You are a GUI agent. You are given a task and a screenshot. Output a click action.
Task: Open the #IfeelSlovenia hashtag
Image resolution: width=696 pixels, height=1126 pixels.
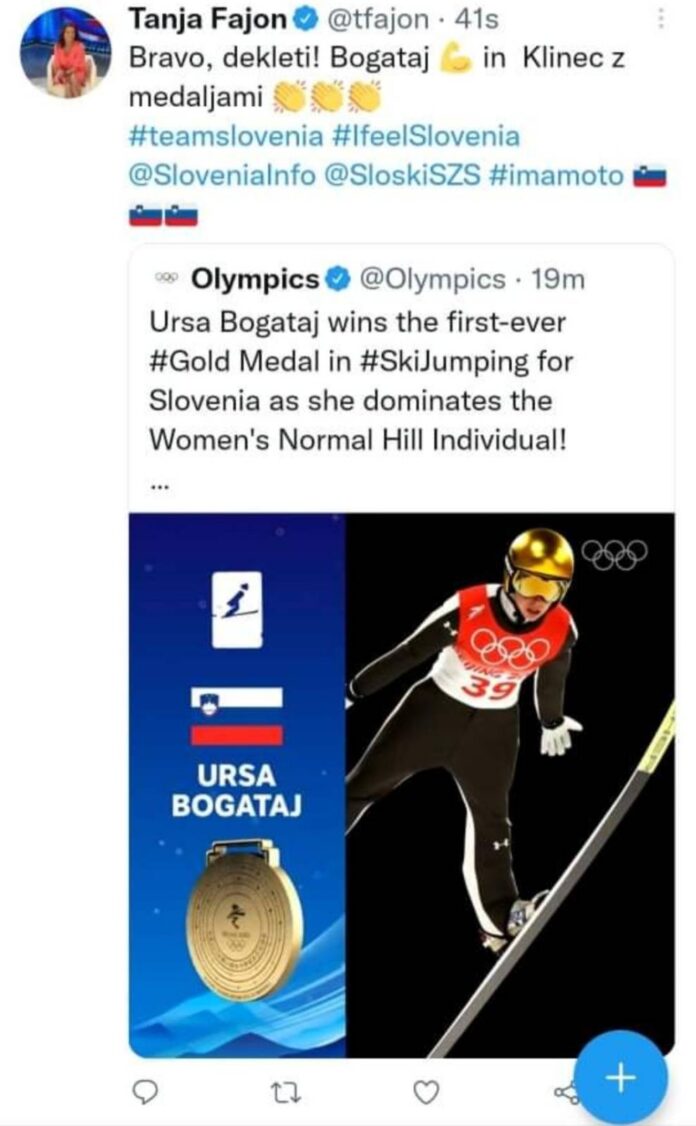click(426, 136)
